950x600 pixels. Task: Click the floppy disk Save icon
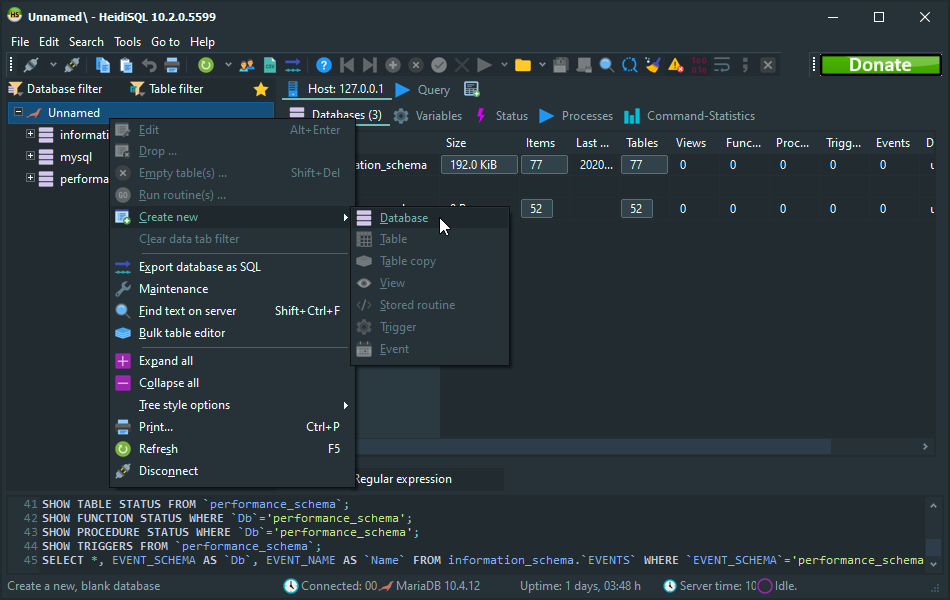[x=560, y=65]
